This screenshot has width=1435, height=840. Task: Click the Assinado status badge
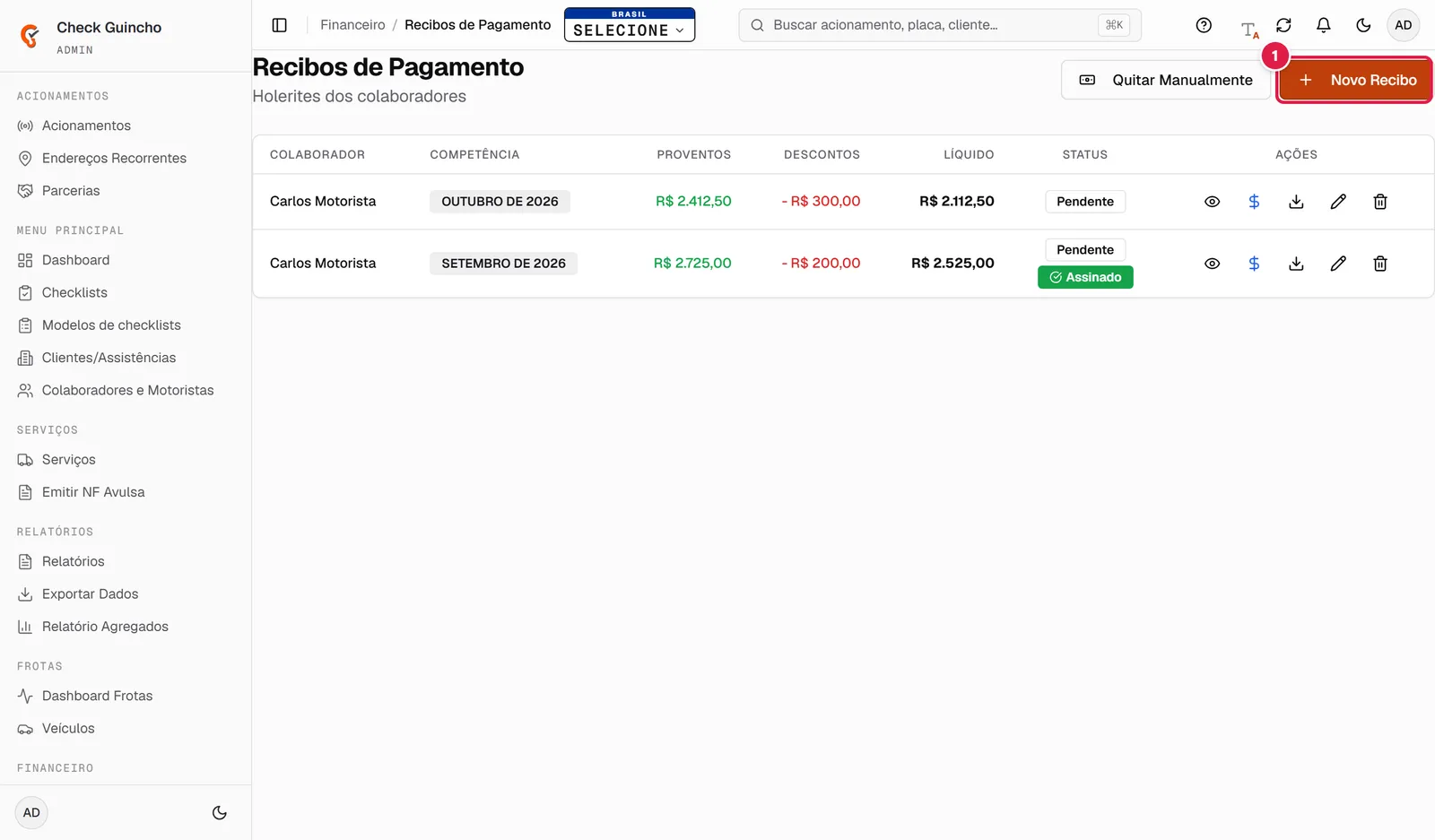click(1085, 277)
